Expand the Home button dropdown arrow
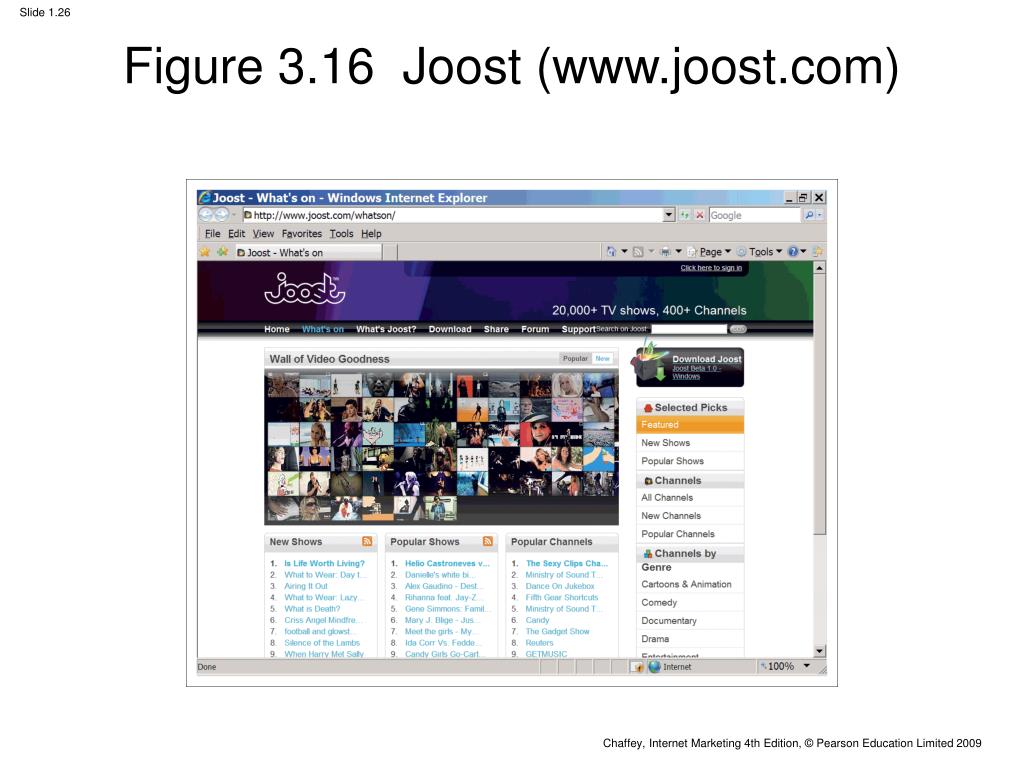This screenshot has width=1024, height=768. click(624, 251)
